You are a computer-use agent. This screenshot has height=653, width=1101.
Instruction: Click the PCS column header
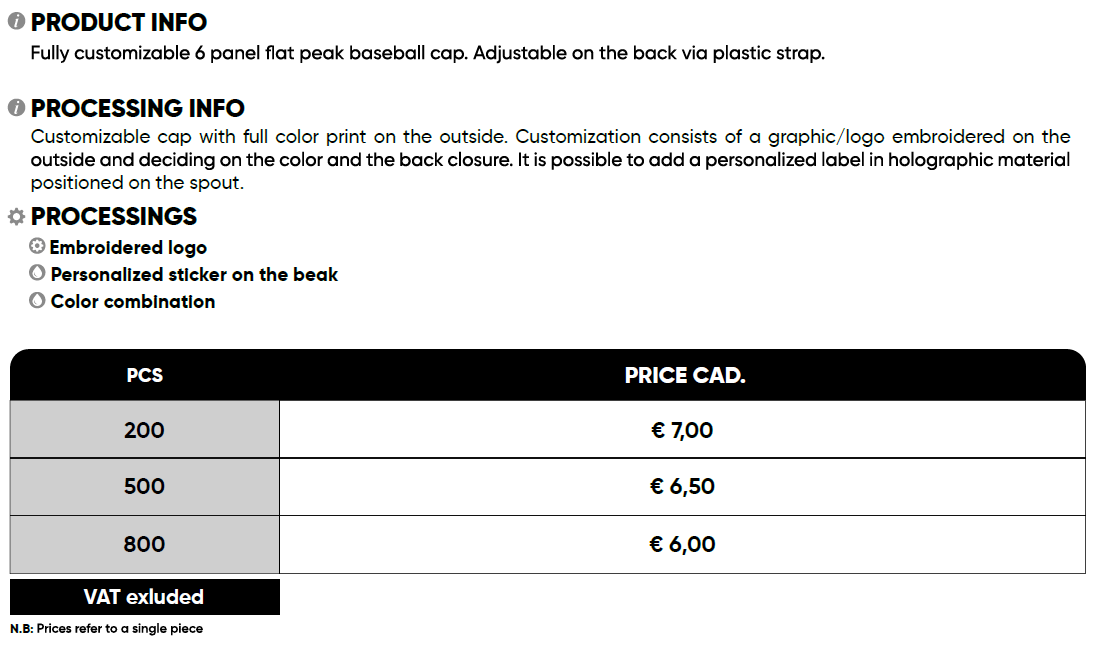[x=145, y=376]
